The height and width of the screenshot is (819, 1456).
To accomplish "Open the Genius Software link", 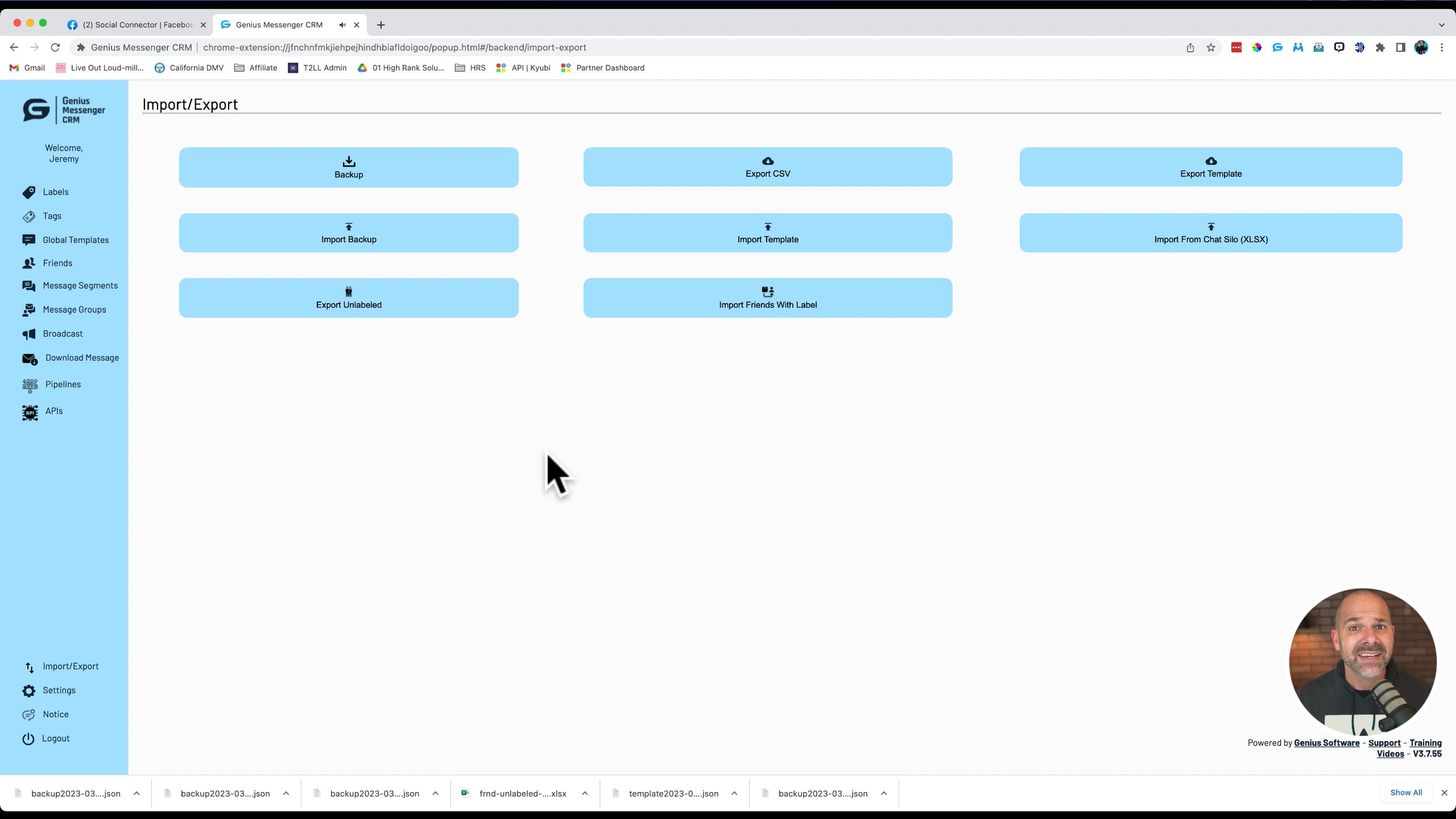I will (1327, 743).
